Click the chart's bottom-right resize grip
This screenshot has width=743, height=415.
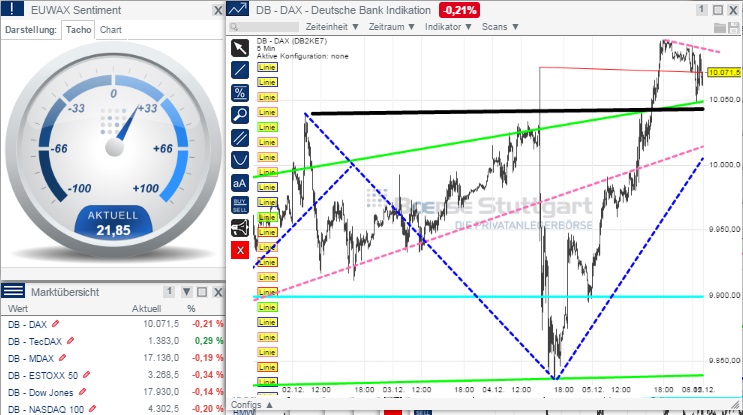pos(736,404)
